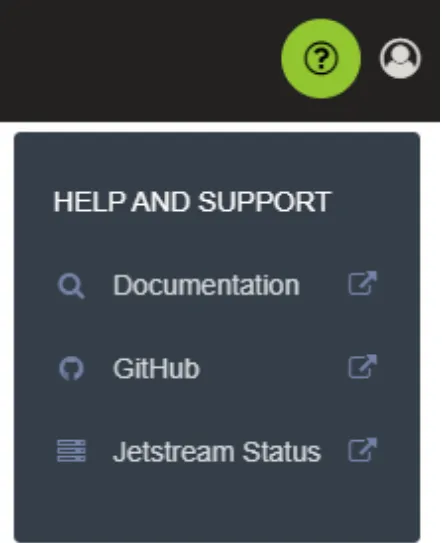Click empty dark header bar left of help icon
Screen dimensions: 442x543
139,59
